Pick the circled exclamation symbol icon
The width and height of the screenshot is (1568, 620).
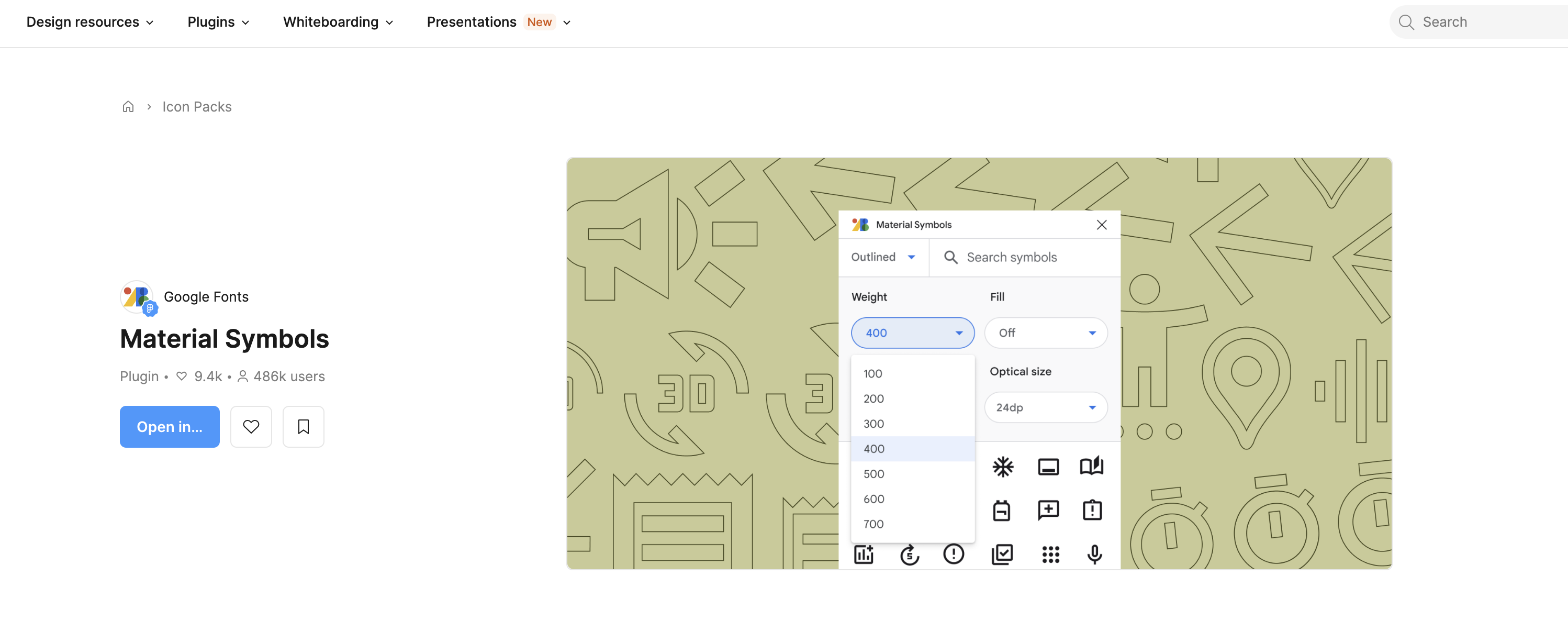pos(953,553)
